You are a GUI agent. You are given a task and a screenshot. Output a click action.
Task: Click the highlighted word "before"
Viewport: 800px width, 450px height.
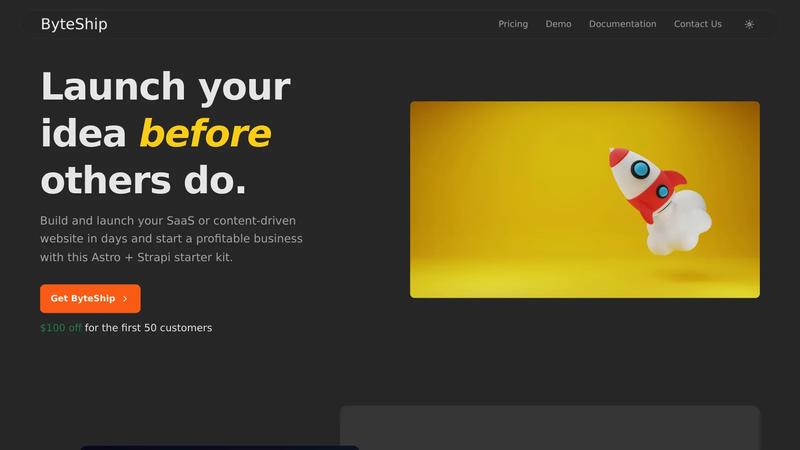[x=205, y=134]
